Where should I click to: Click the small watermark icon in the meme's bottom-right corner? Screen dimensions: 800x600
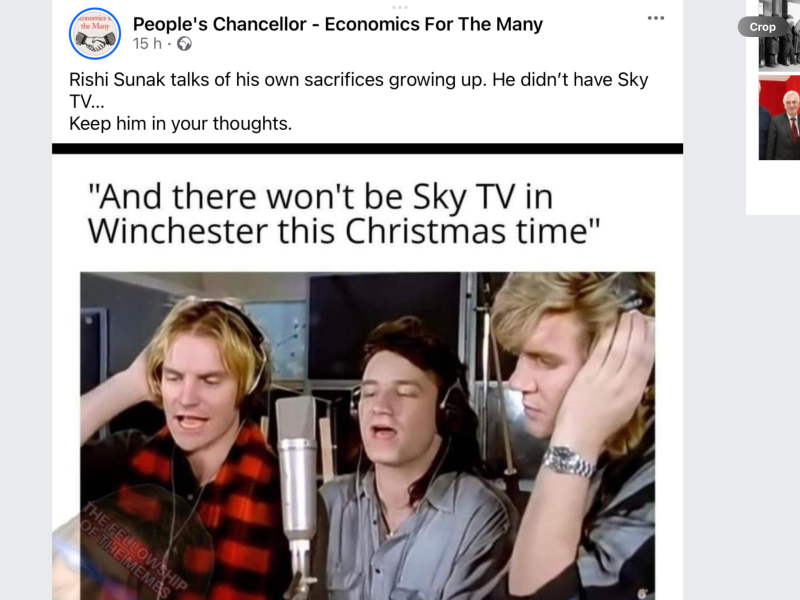coord(642,593)
